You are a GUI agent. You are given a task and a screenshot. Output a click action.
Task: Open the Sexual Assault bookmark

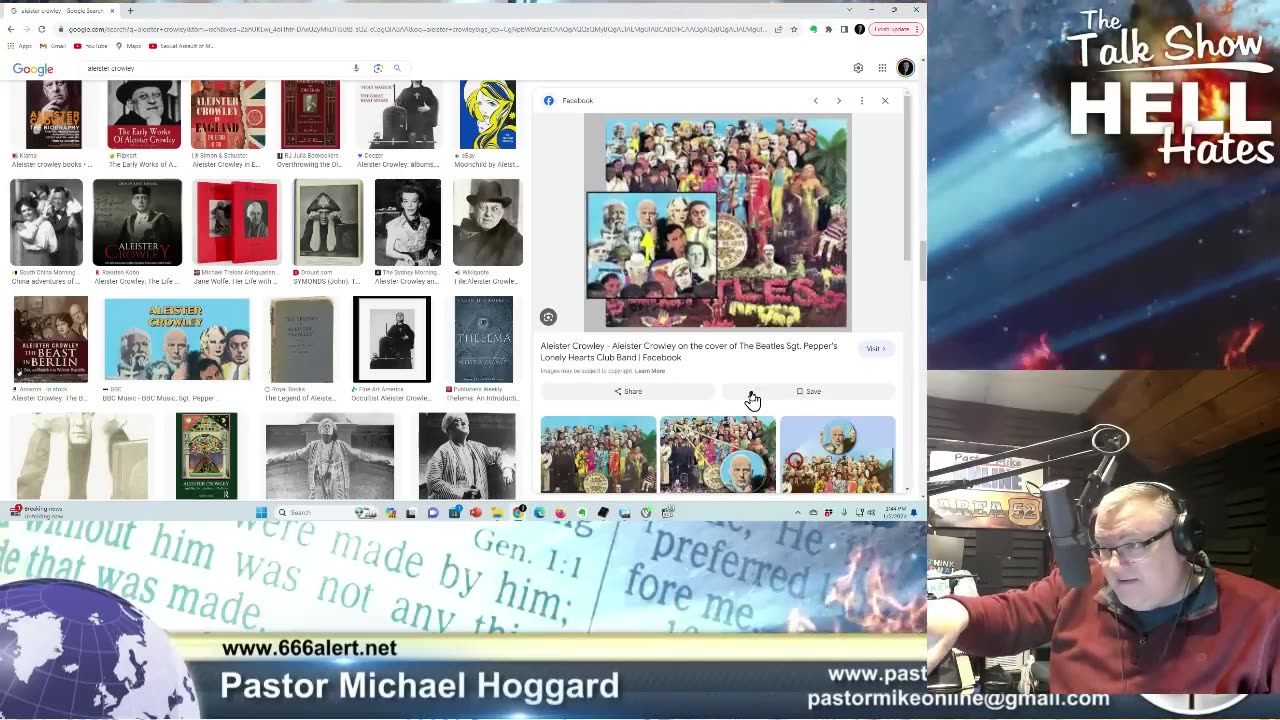[x=181, y=46]
